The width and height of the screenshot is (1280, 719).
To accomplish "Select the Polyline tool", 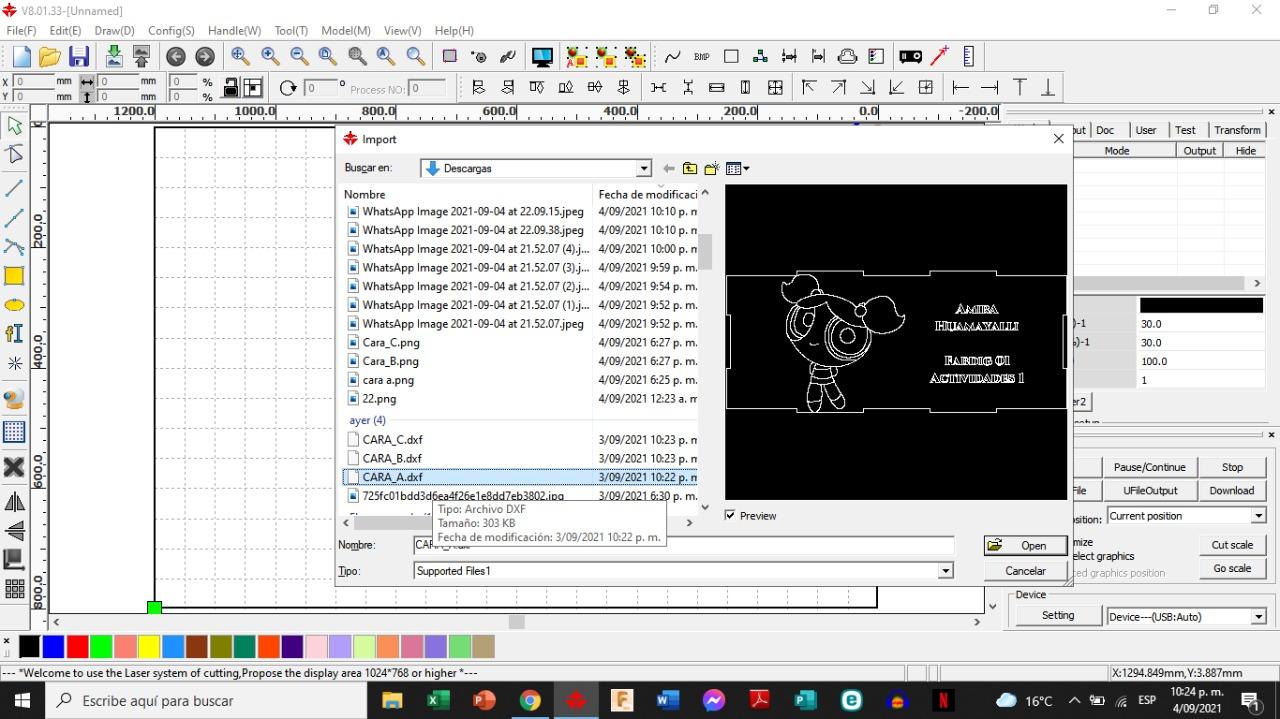I will (x=15, y=219).
